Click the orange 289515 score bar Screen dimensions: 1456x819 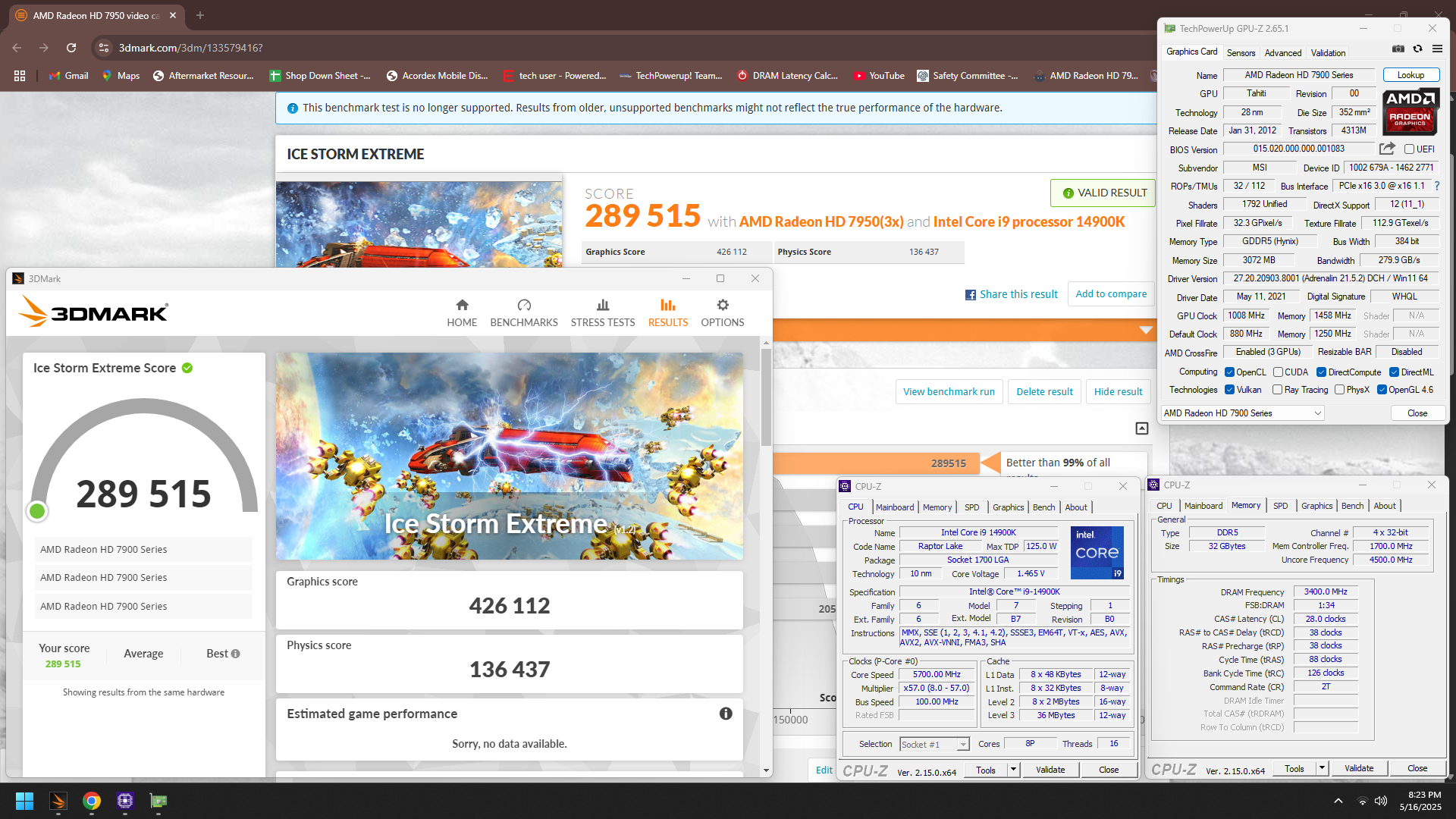tap(877, 463)
